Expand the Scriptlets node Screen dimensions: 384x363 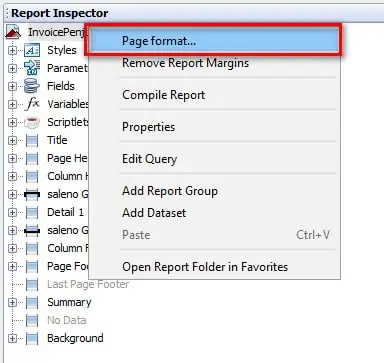click(x=12, y=122)
